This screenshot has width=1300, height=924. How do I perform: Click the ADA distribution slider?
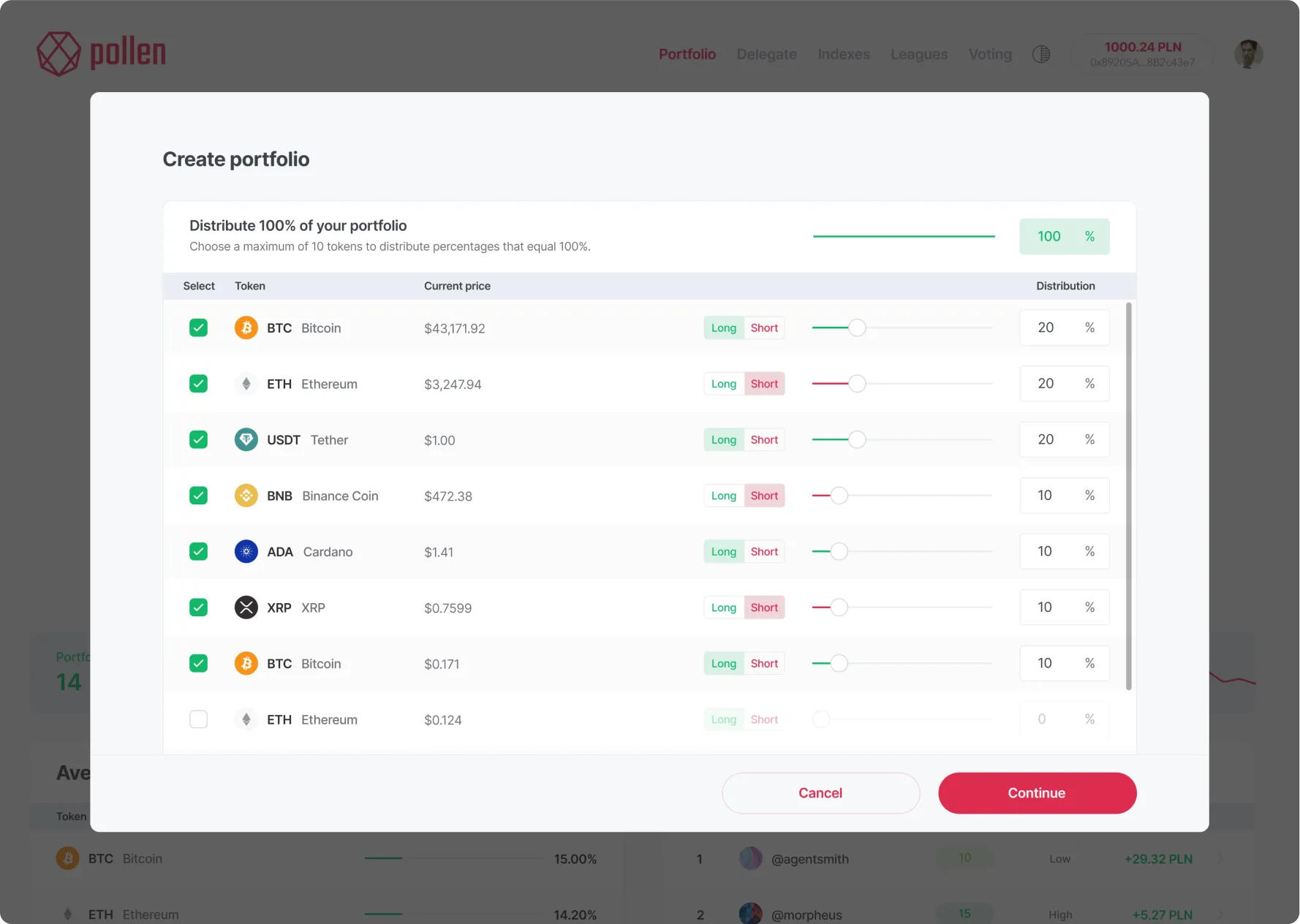pyautogui.click(x=902, y=551)
